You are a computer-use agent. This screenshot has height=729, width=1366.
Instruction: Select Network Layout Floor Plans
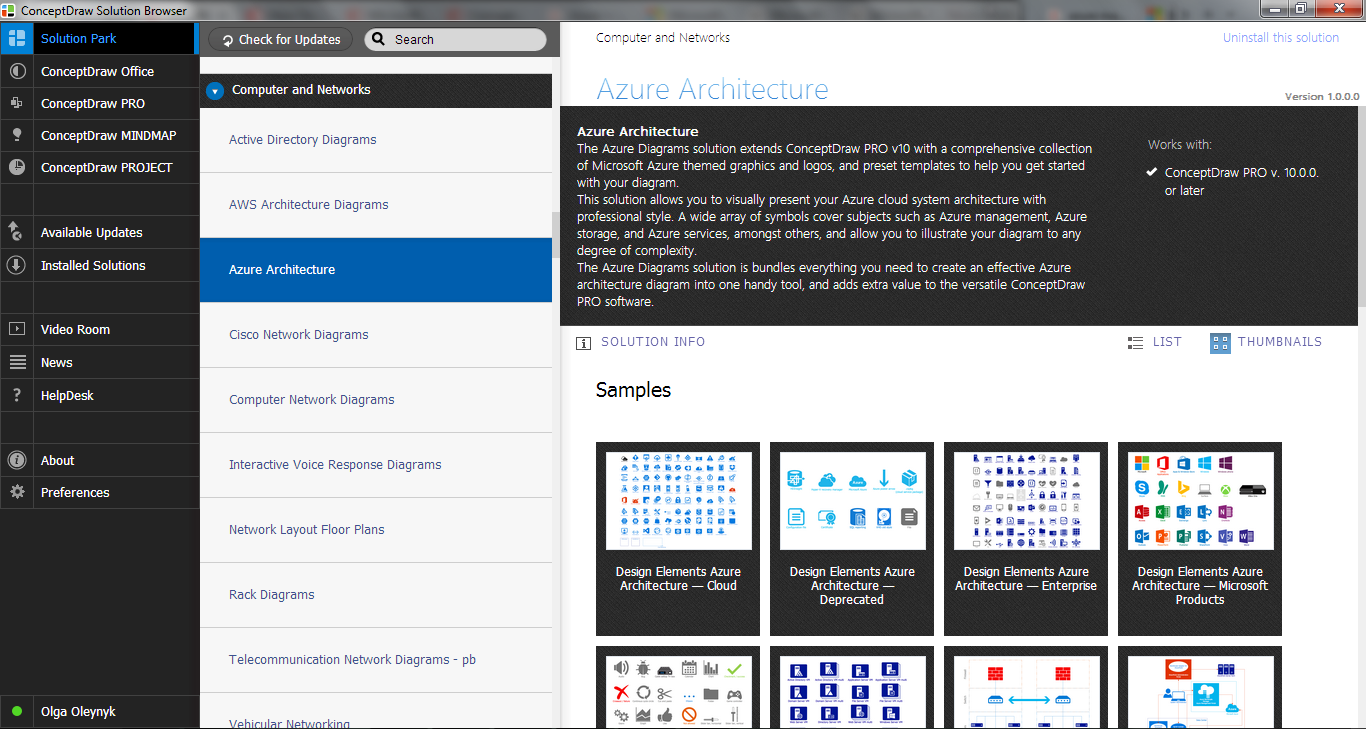[376, 530]
